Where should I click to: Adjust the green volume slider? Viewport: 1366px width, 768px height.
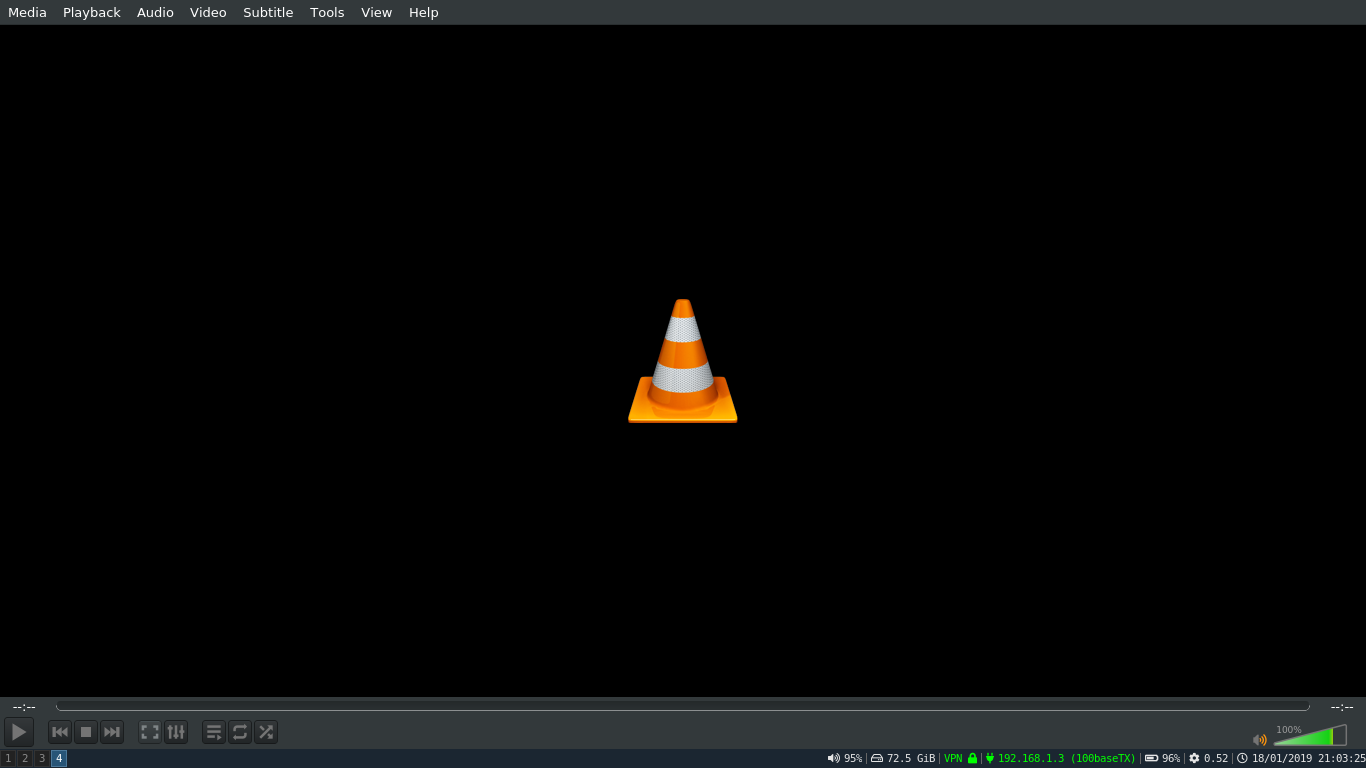click(x=1310, y=736)
